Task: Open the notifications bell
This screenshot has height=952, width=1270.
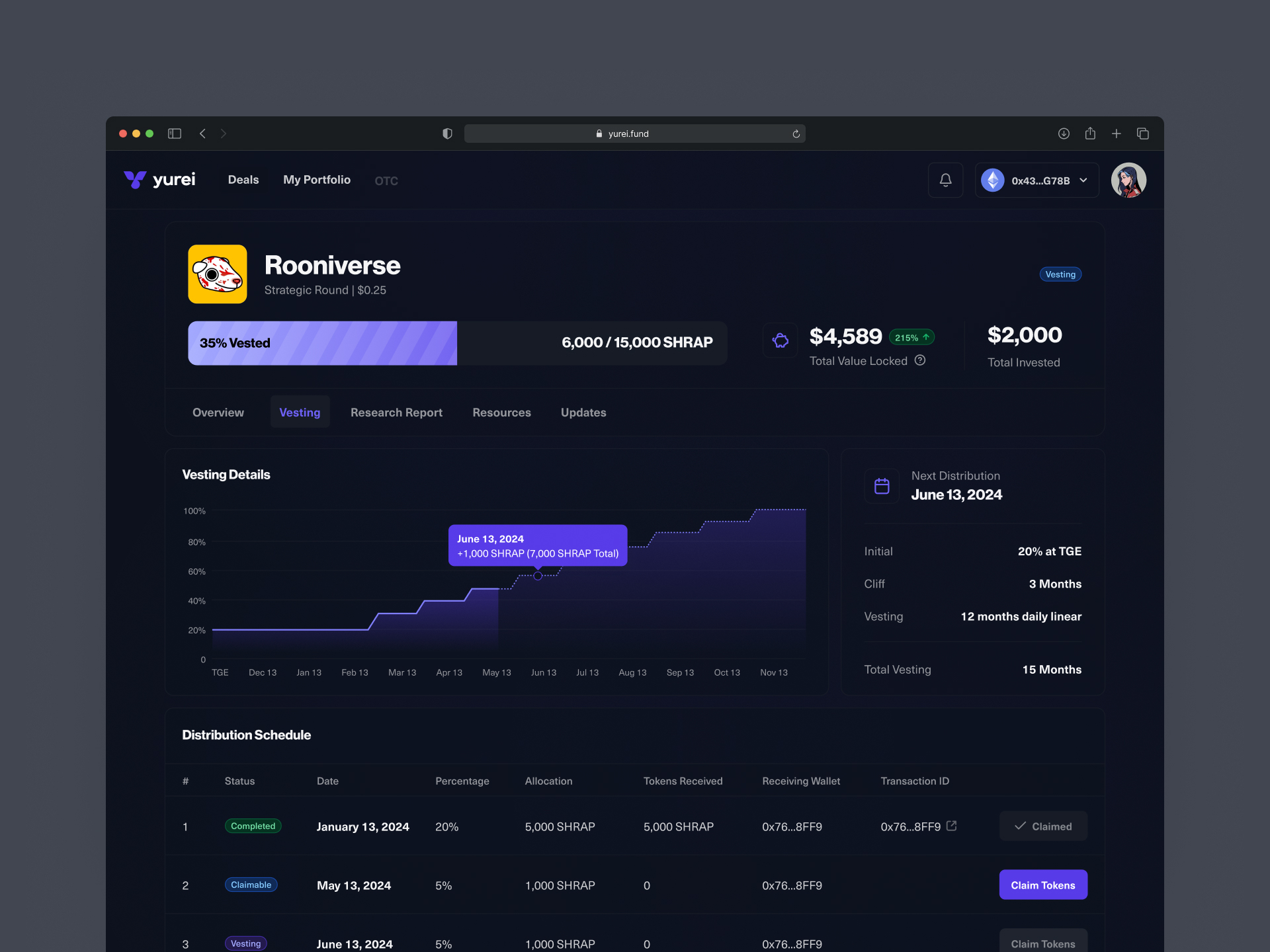Action: 945,180
